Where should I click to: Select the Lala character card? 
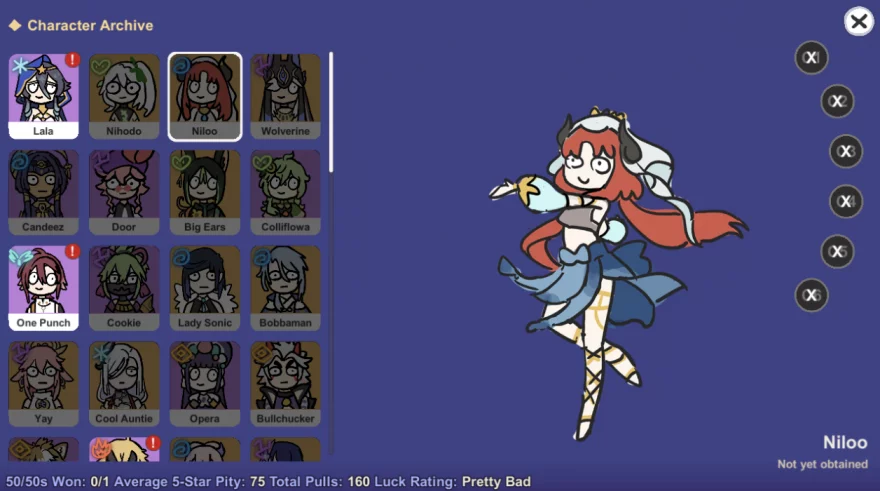(43, 96)
